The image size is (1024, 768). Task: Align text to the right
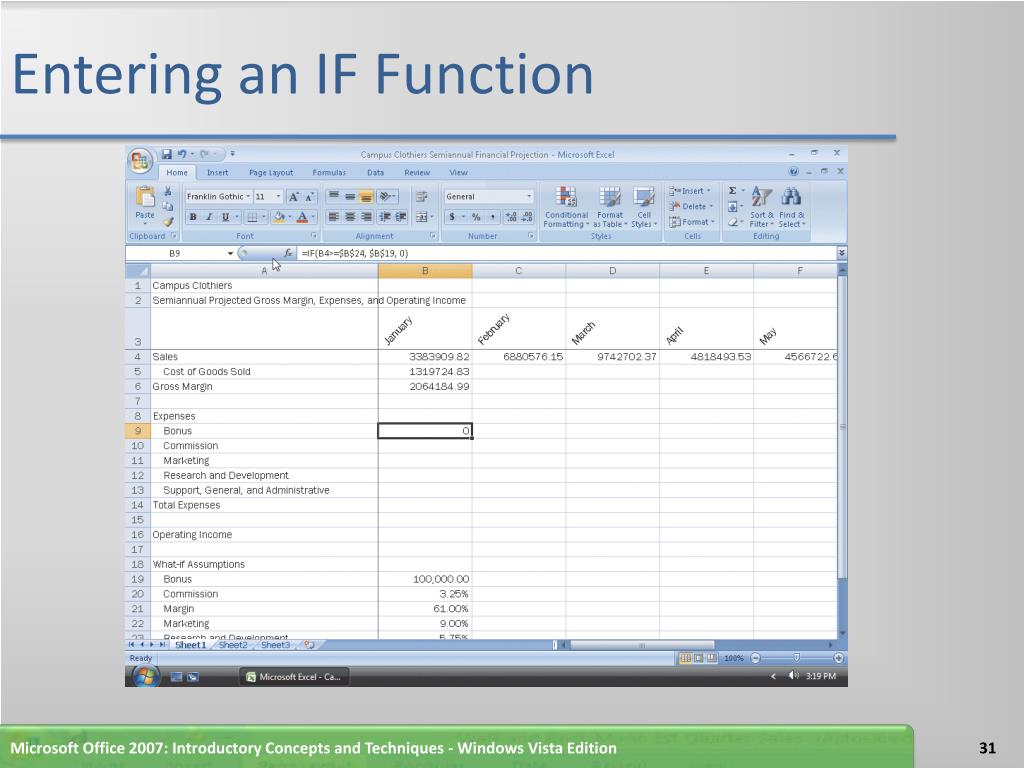(x=366, y=217)
